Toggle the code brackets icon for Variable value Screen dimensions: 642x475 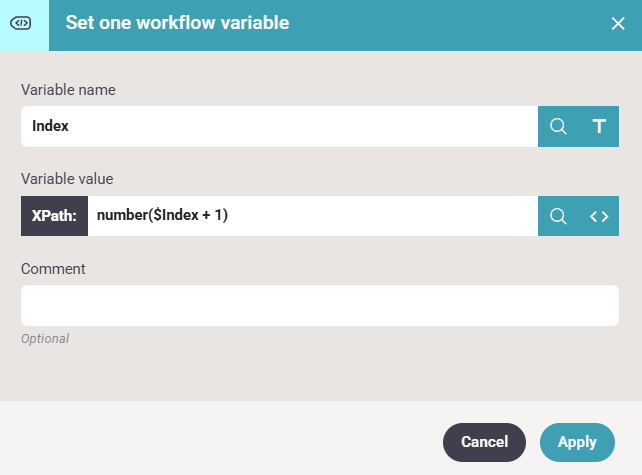[599, 216]
